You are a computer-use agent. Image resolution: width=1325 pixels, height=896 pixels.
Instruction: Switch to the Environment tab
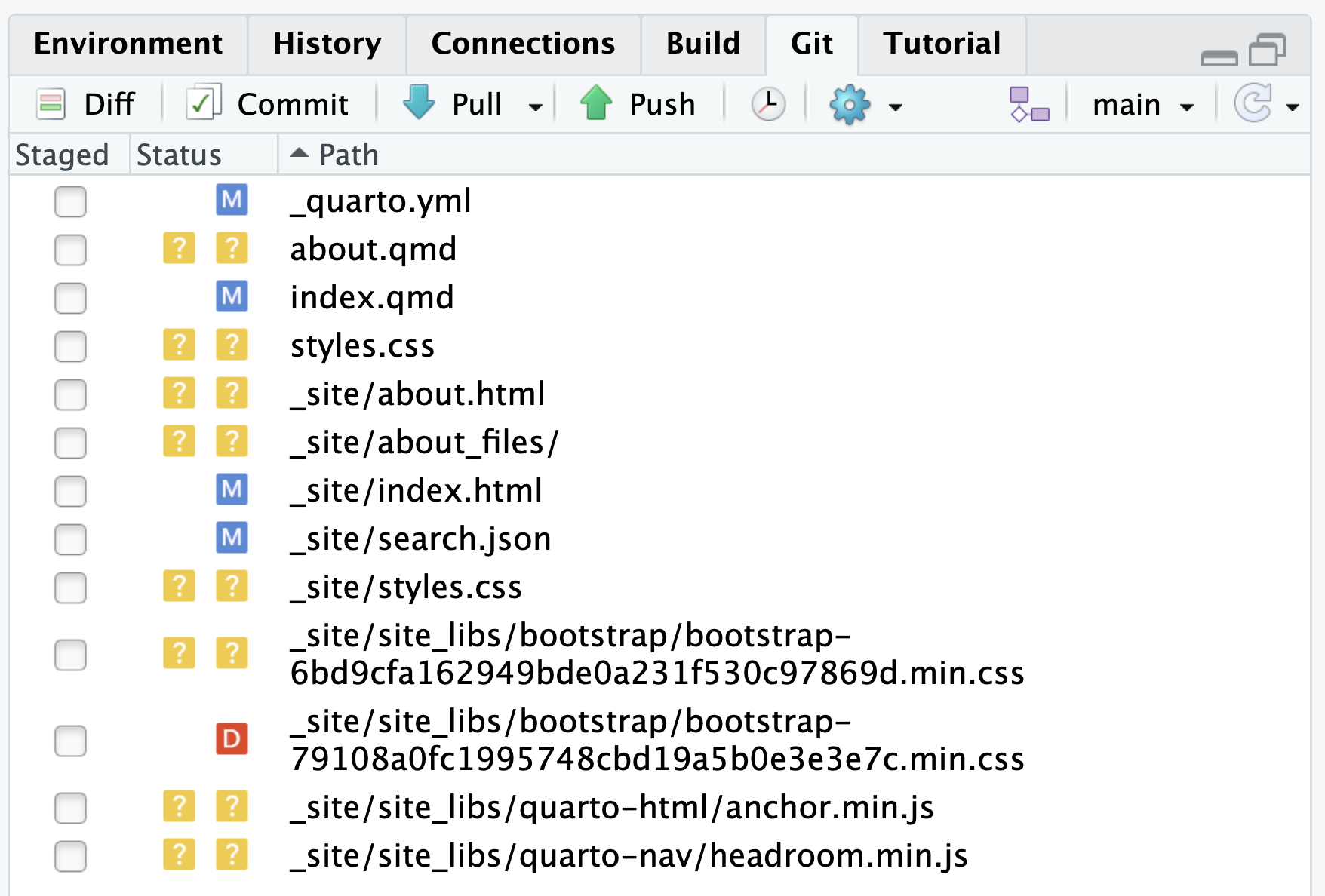pyautogui.click(x=128, y=44)
